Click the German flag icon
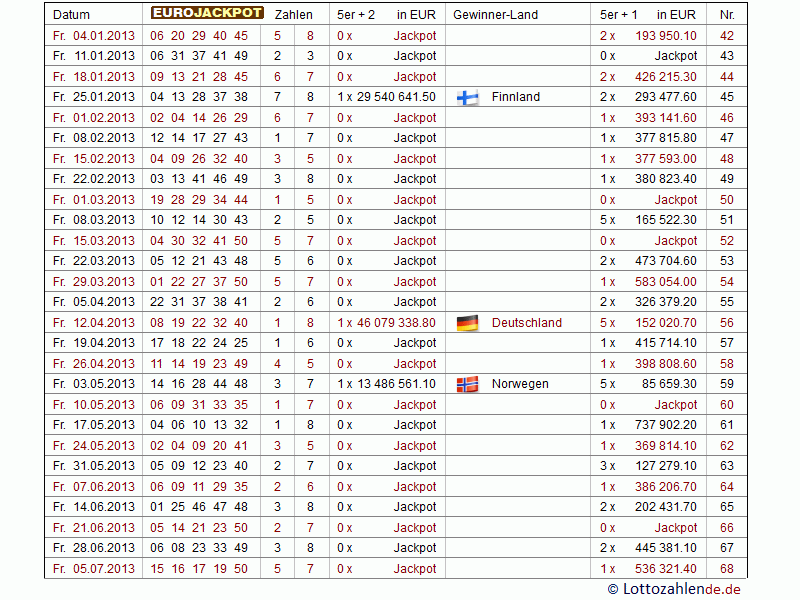Image resolution: width=800 pixels, height=600 pixels. click(x=467, y=323)
